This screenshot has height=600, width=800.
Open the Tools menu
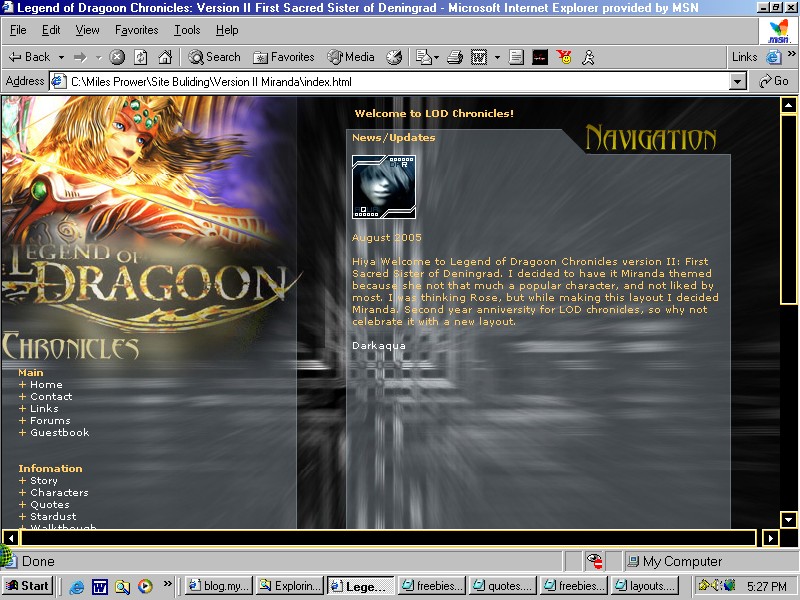click(187, 31)
